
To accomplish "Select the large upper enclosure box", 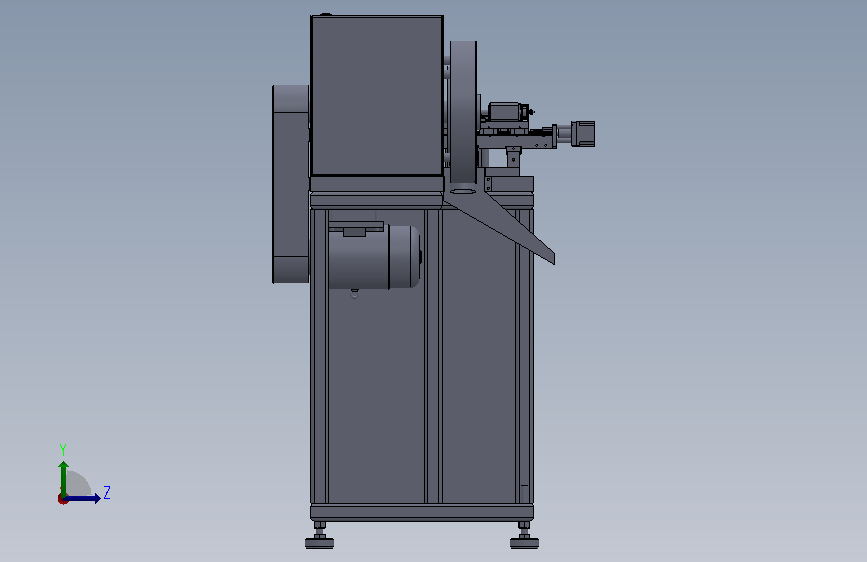I will coord(377,96).
